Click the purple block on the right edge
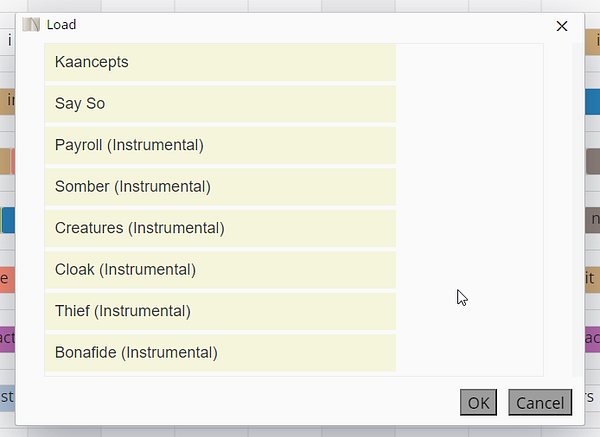 (592, 339)
